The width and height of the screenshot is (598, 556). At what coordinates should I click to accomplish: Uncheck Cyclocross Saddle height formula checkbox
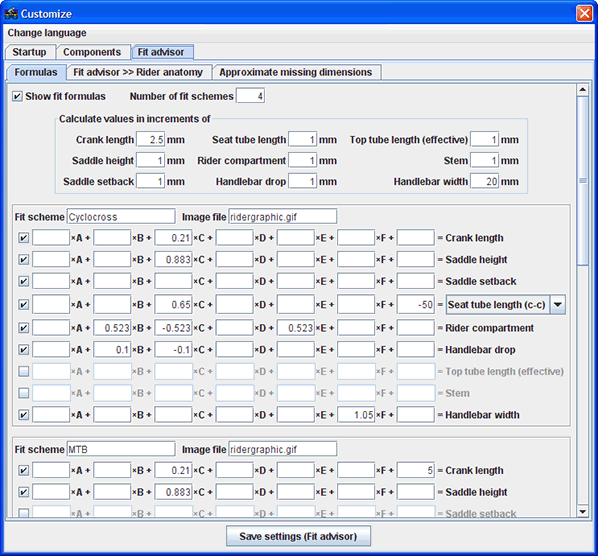tap(23, 260)
